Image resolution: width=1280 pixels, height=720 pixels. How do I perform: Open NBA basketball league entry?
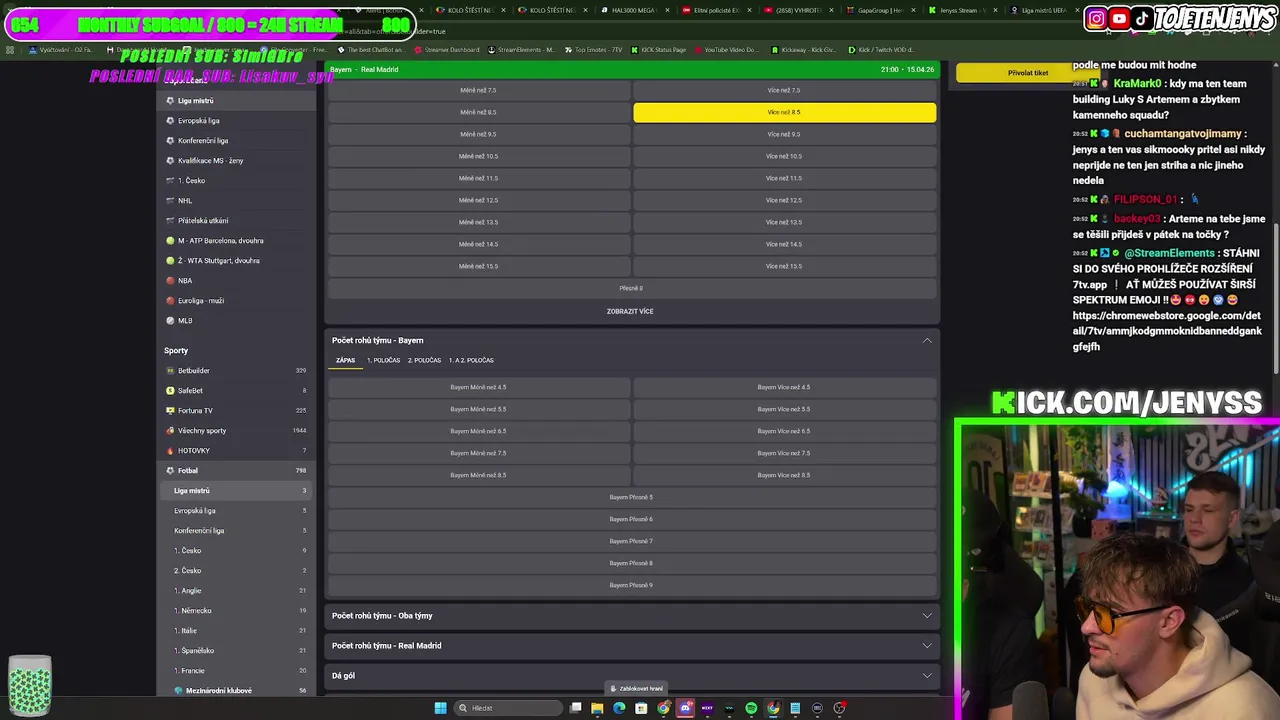(237, 281)
